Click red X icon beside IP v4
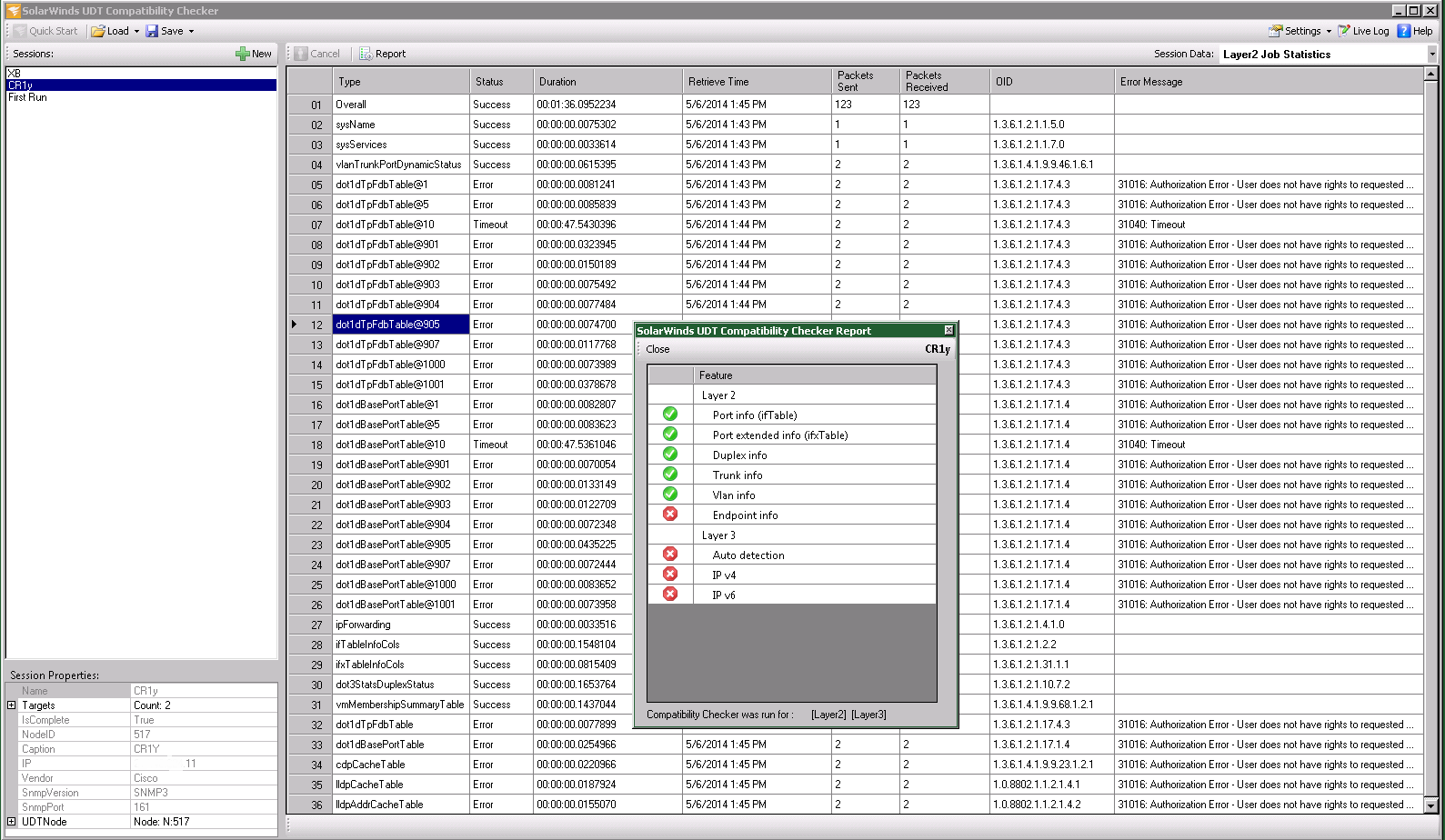Viewport: 1445px width, 840px height. click(670, 574)
